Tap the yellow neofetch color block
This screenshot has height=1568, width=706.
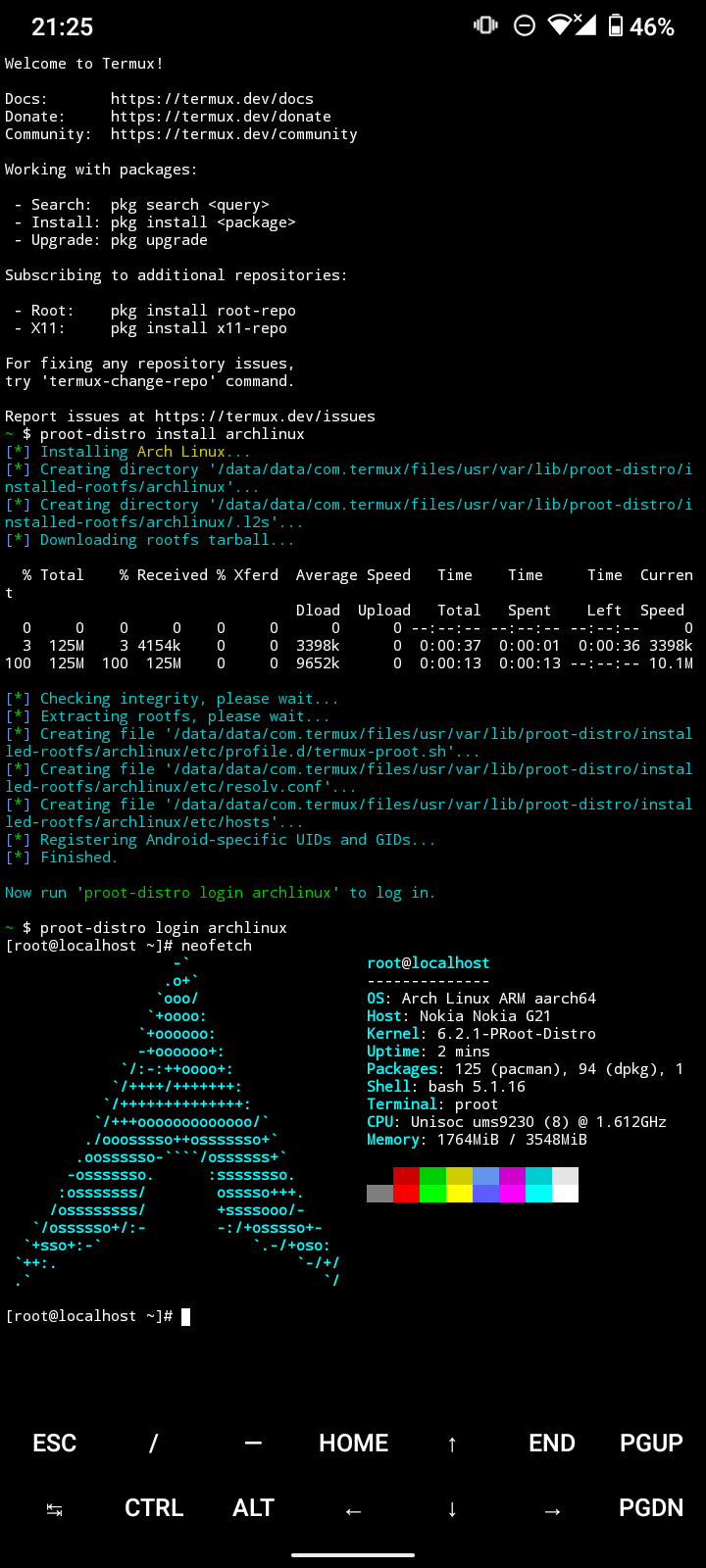point(459,1194)
